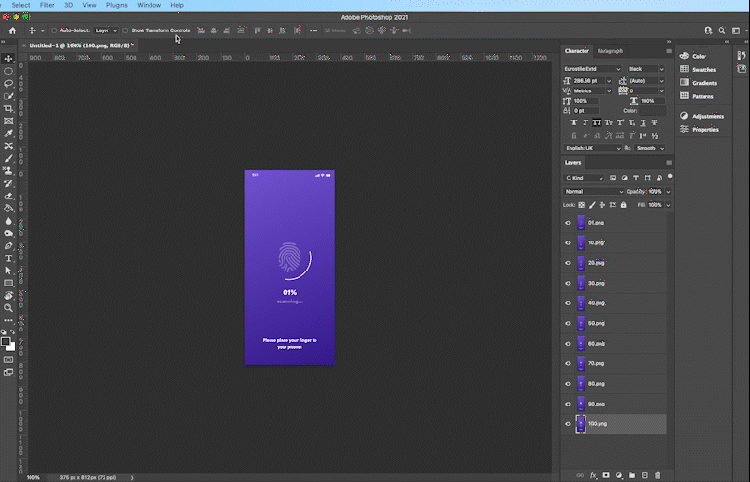The width and height of the screenshot is (750, 482).
Task: Click the layer Opacity value field
Action: (655, 191)
